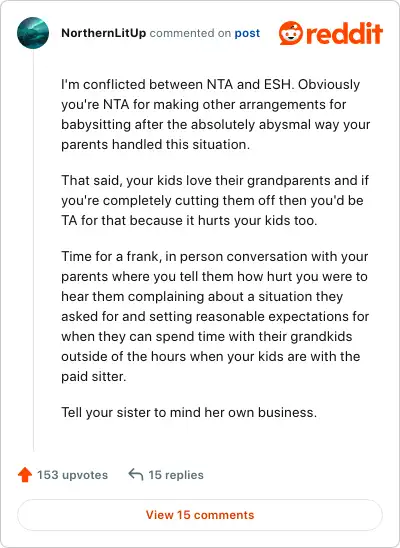This screenshot has width=400, height=548.
Task: Collapse the comment using the vertical thread line
Action: click(x=33, y=250)
